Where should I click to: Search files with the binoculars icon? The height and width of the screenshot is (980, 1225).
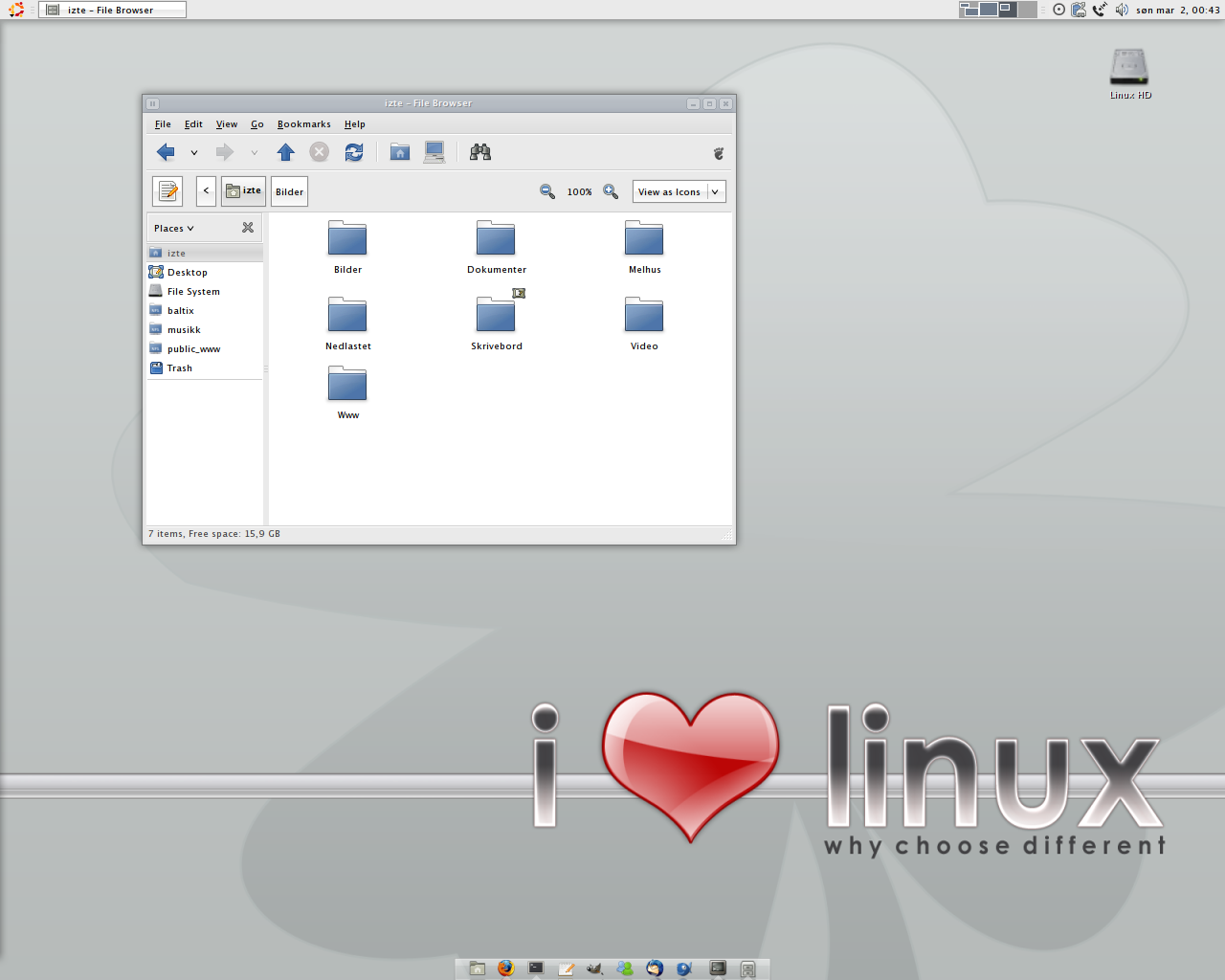[x=480, y=152]
